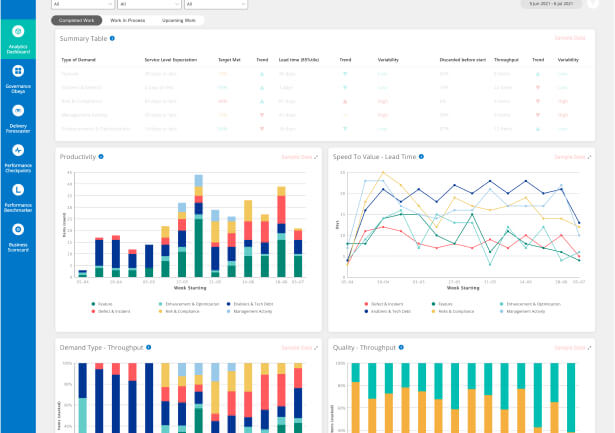Image resolution: width=615 pixels, height=433 pixels.
Task: Toggle Defect & Incident in Productivity legend
Action: coord(111,311)
